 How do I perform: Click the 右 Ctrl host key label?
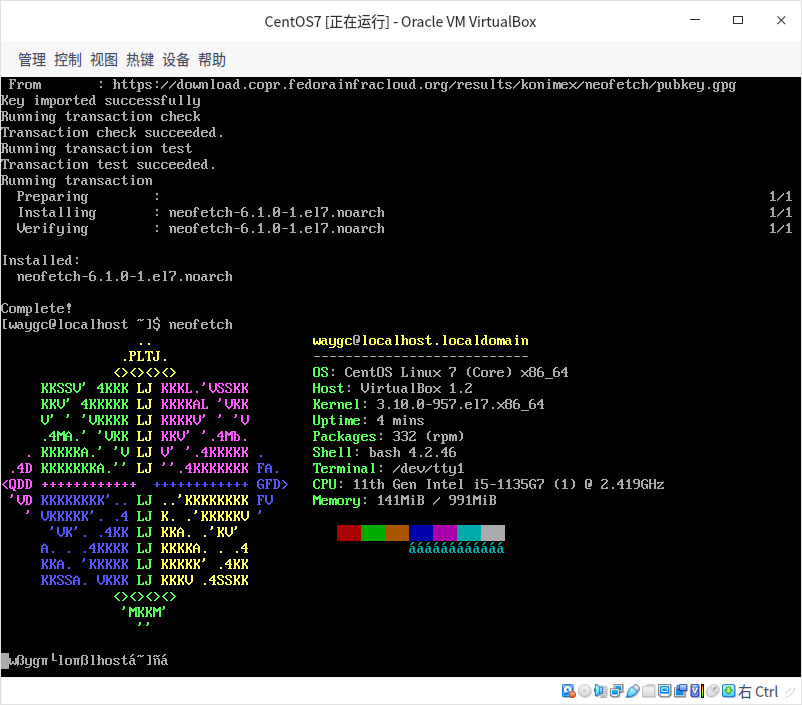758,692
